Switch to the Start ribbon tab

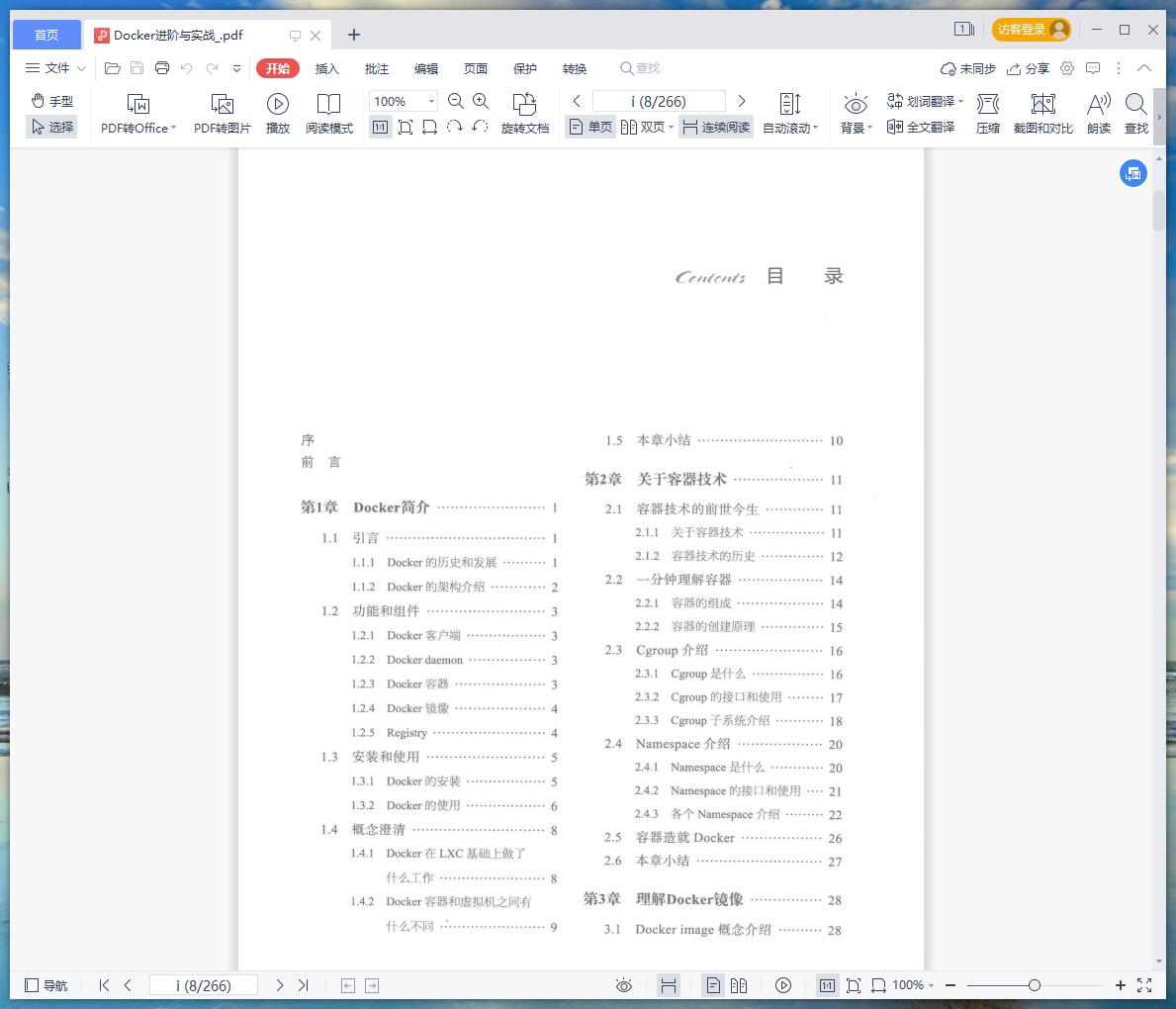(x=278, y=68)
